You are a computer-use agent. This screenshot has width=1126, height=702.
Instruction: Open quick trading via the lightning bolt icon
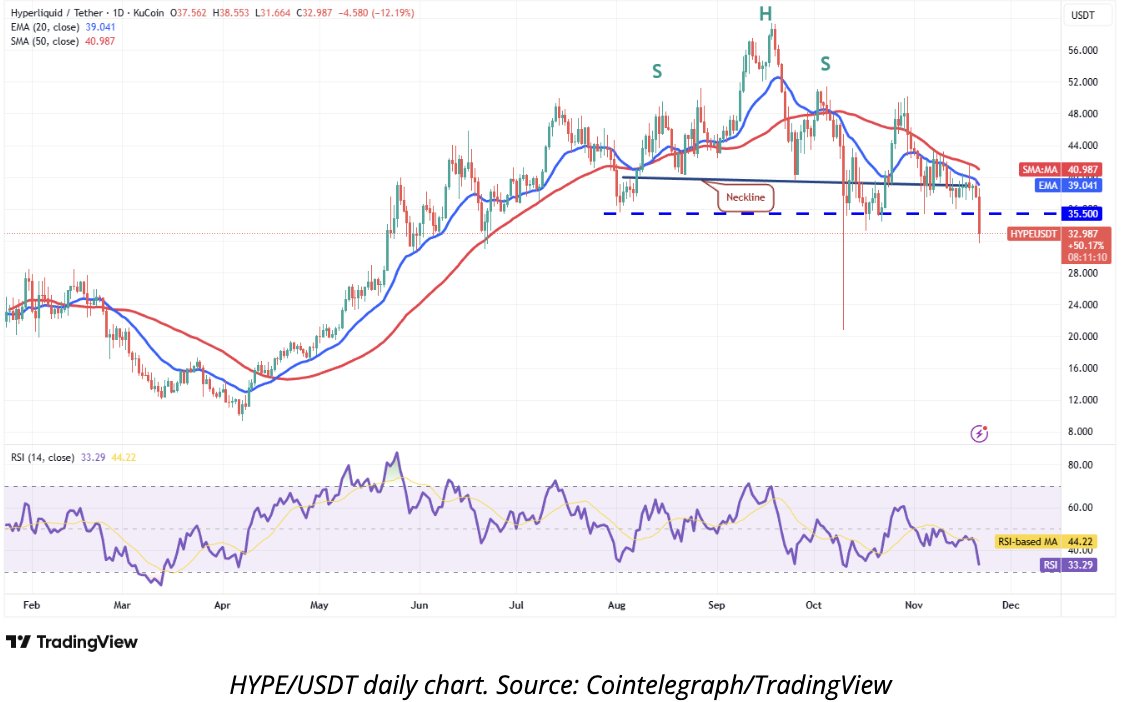click(x=978, y=433)
